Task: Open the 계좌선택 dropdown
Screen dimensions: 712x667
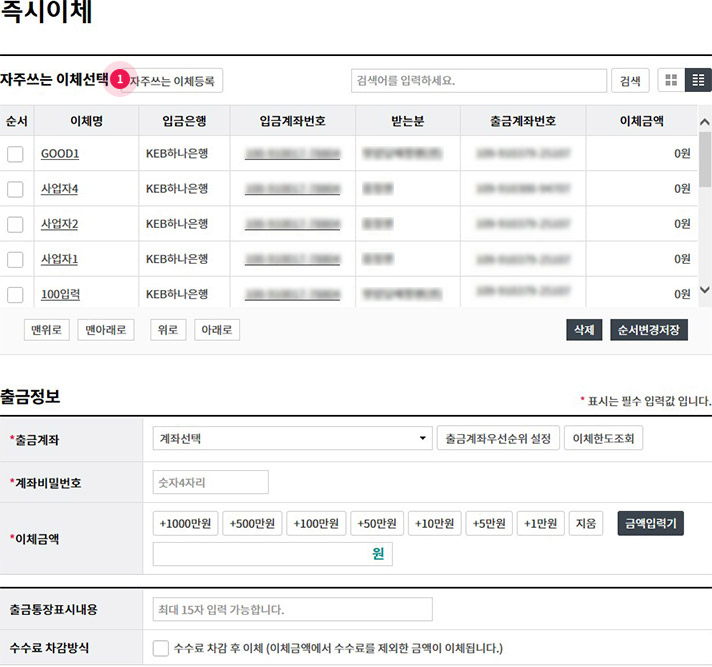Action: [291, 438]
